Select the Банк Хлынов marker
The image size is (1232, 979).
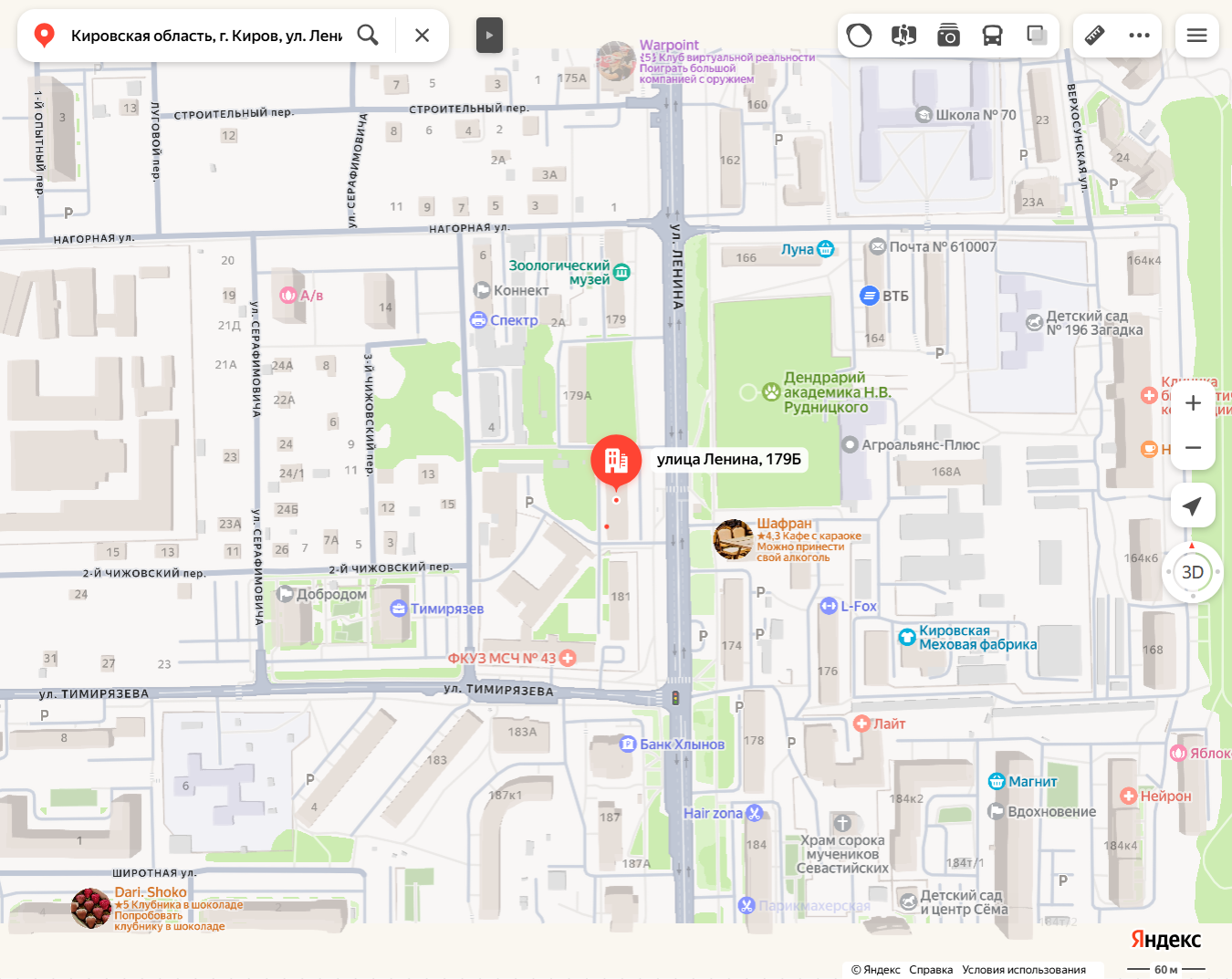pyautogui.click(x=628, y=745)
